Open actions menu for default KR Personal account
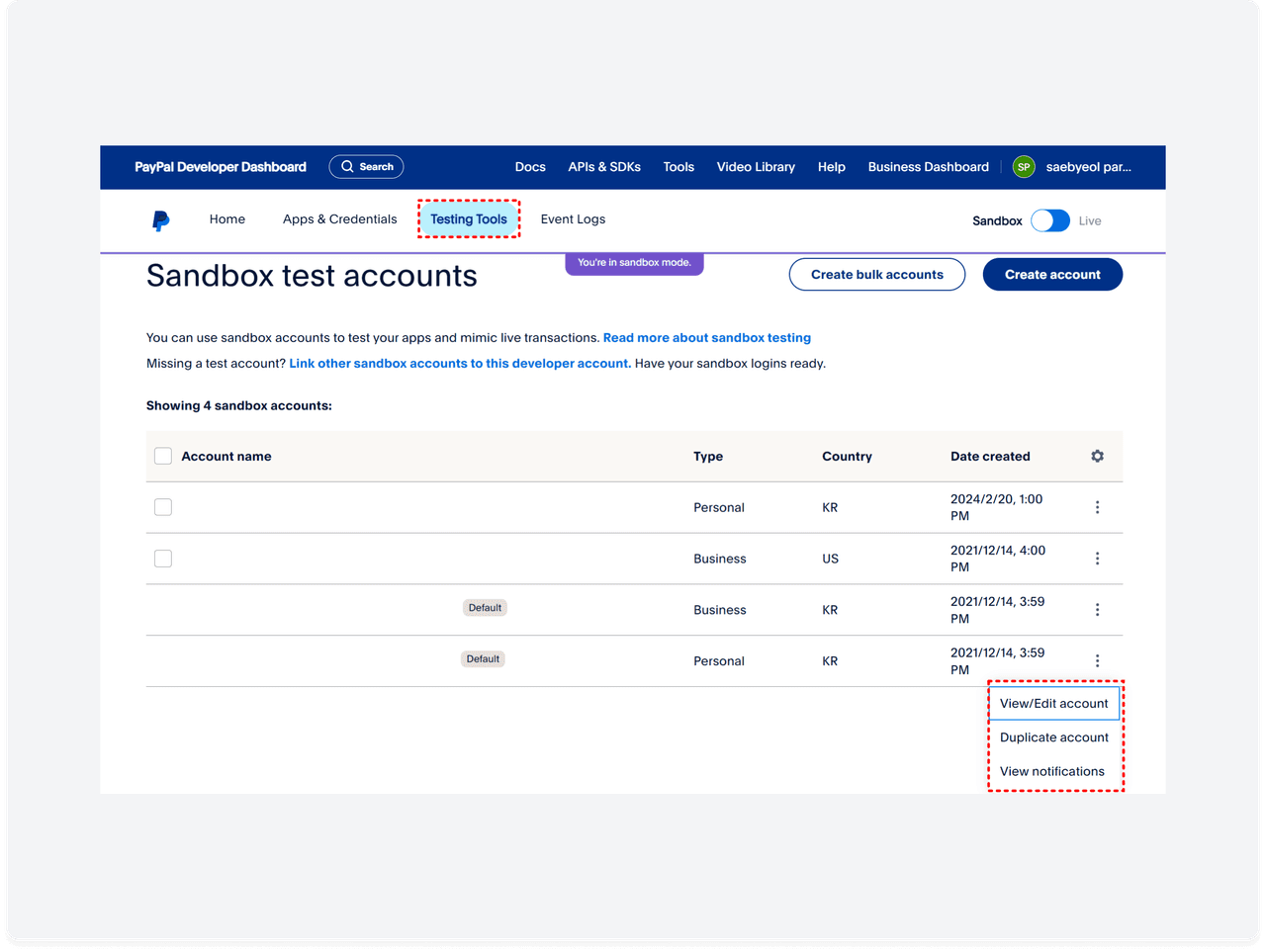Image resolution: width=1266 pixels, height=952 pixels. [1097, 660]
